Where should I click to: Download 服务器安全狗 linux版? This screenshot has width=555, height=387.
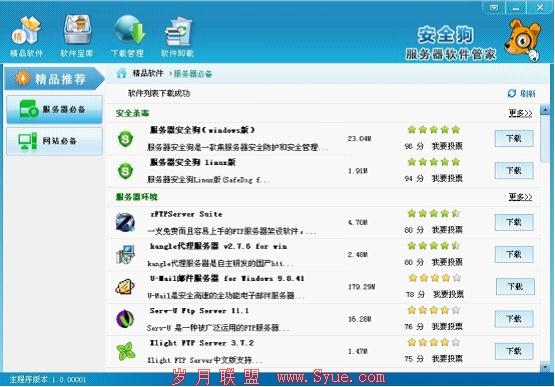point(514,171)
